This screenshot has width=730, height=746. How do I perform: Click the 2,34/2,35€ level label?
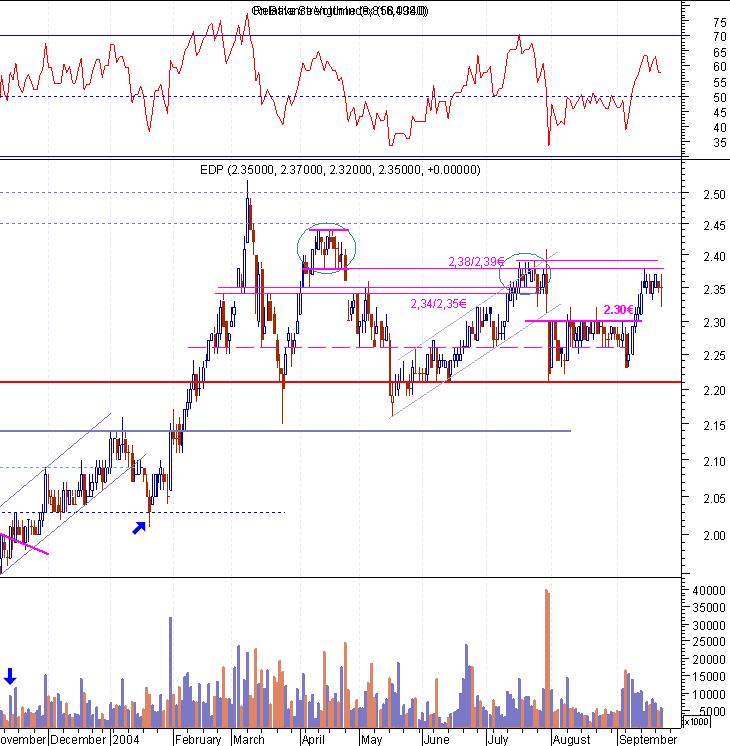point(438,304)
